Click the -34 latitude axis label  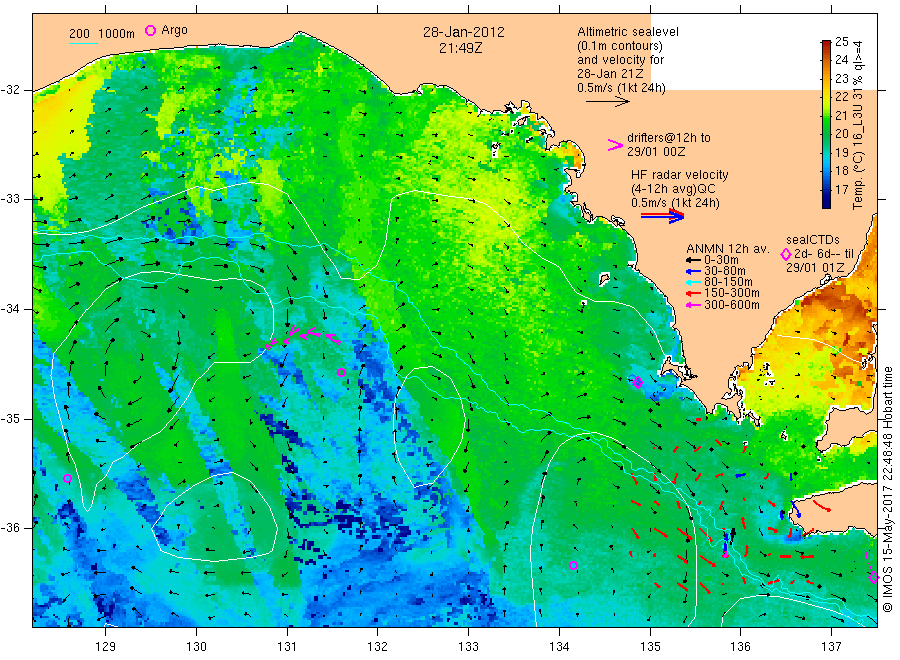click(x=11, y=309)
